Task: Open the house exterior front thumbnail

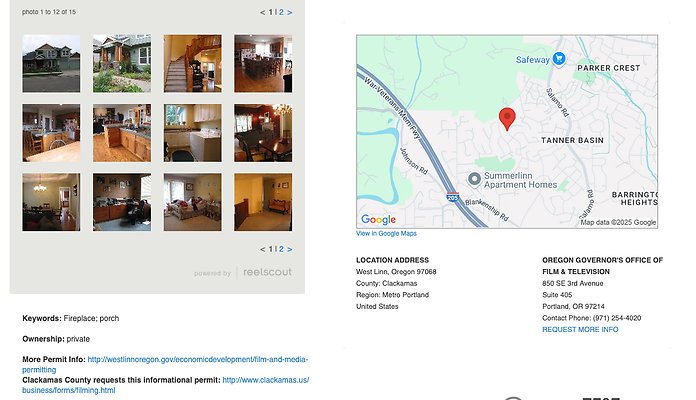Action: point(51,63)
